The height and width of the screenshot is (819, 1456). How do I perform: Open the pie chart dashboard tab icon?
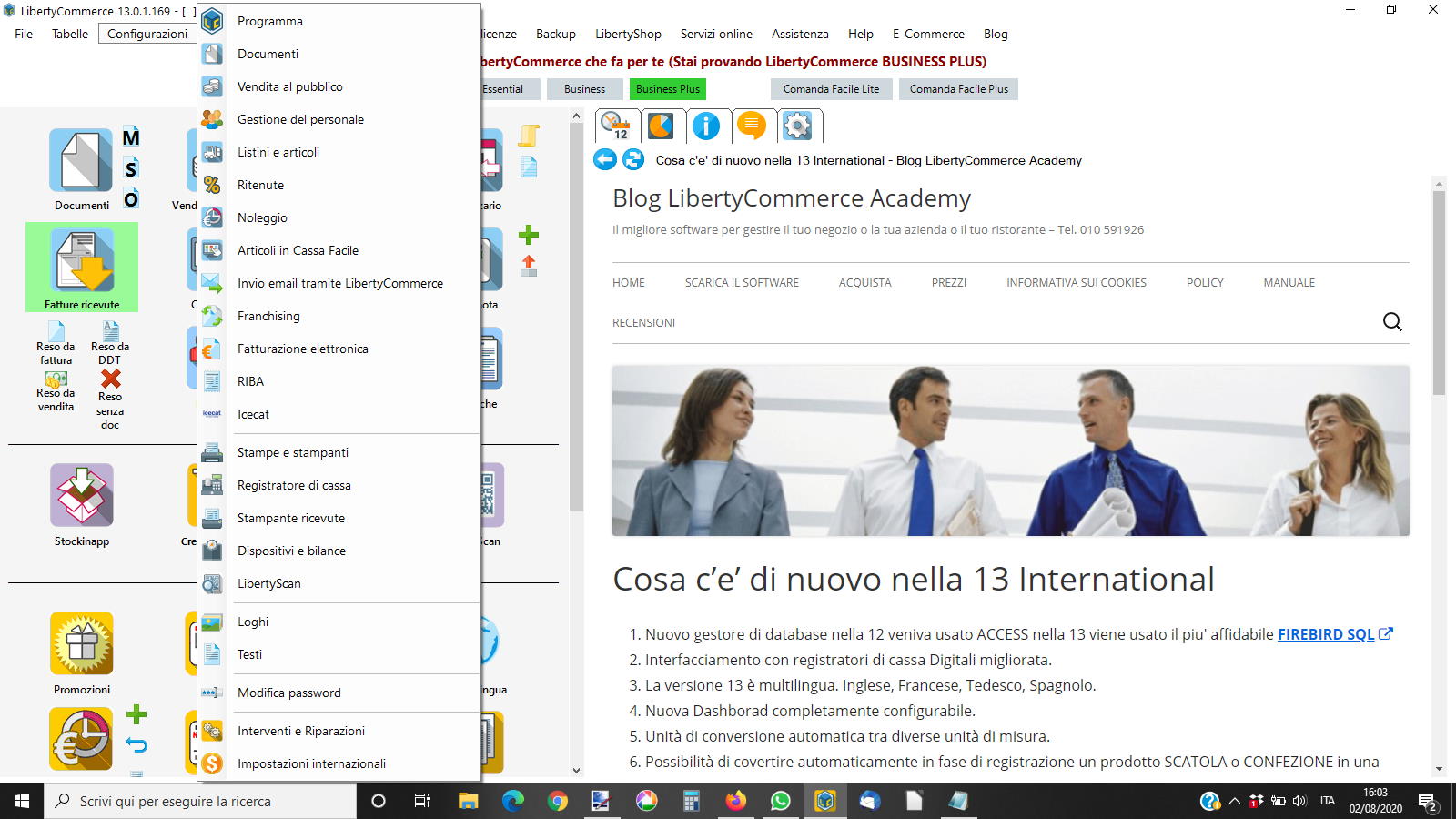click(x=661, y=126)
